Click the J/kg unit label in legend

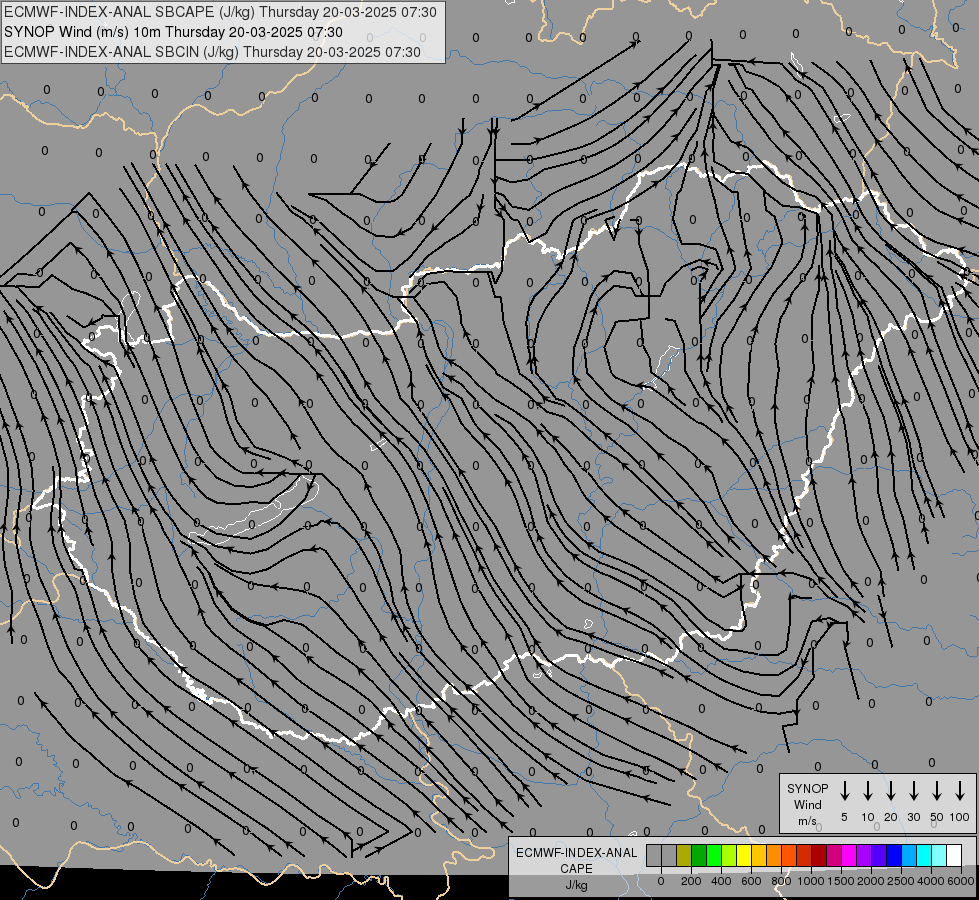pos(576,885)
